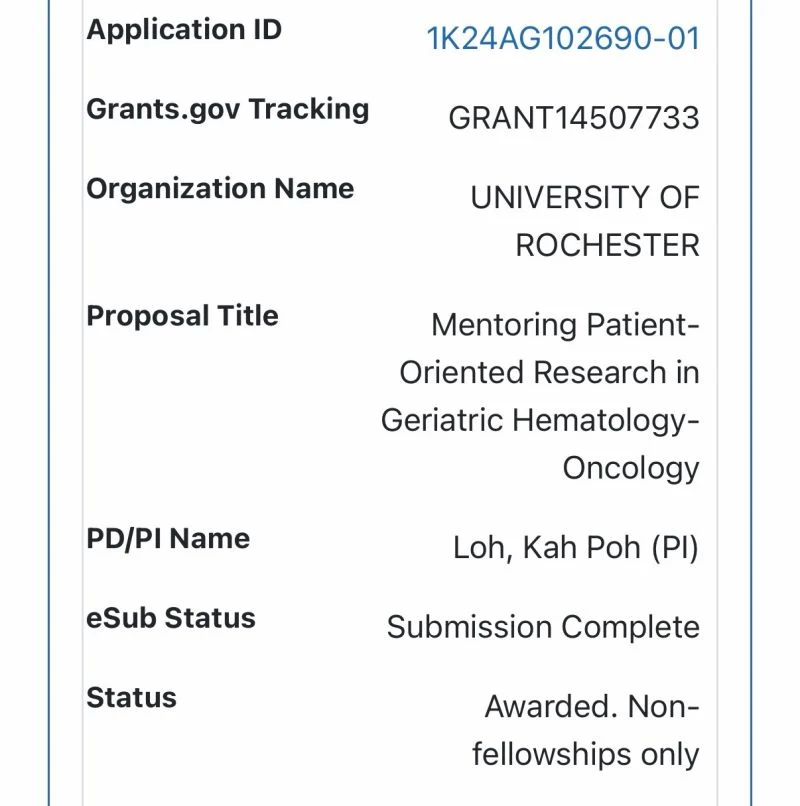Click the PD/PI Name label
Image resolution: width=800 pixels, height=806 pixels.
168,539
